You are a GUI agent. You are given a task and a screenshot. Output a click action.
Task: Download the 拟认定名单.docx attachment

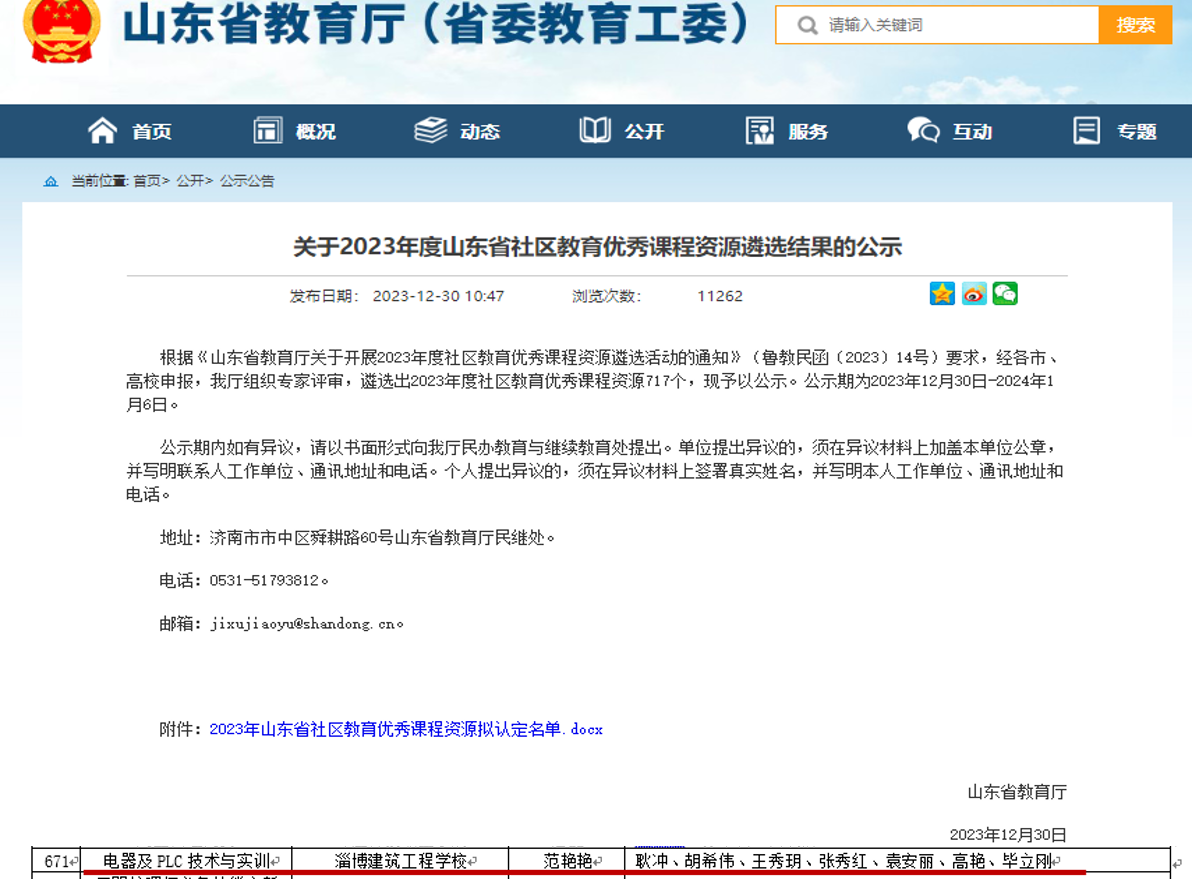pyautogui.click(x=406, y=729)
